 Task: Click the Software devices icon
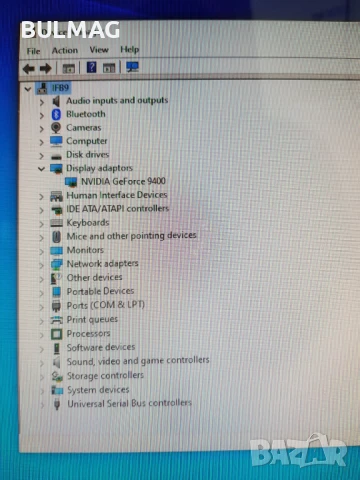57,348
